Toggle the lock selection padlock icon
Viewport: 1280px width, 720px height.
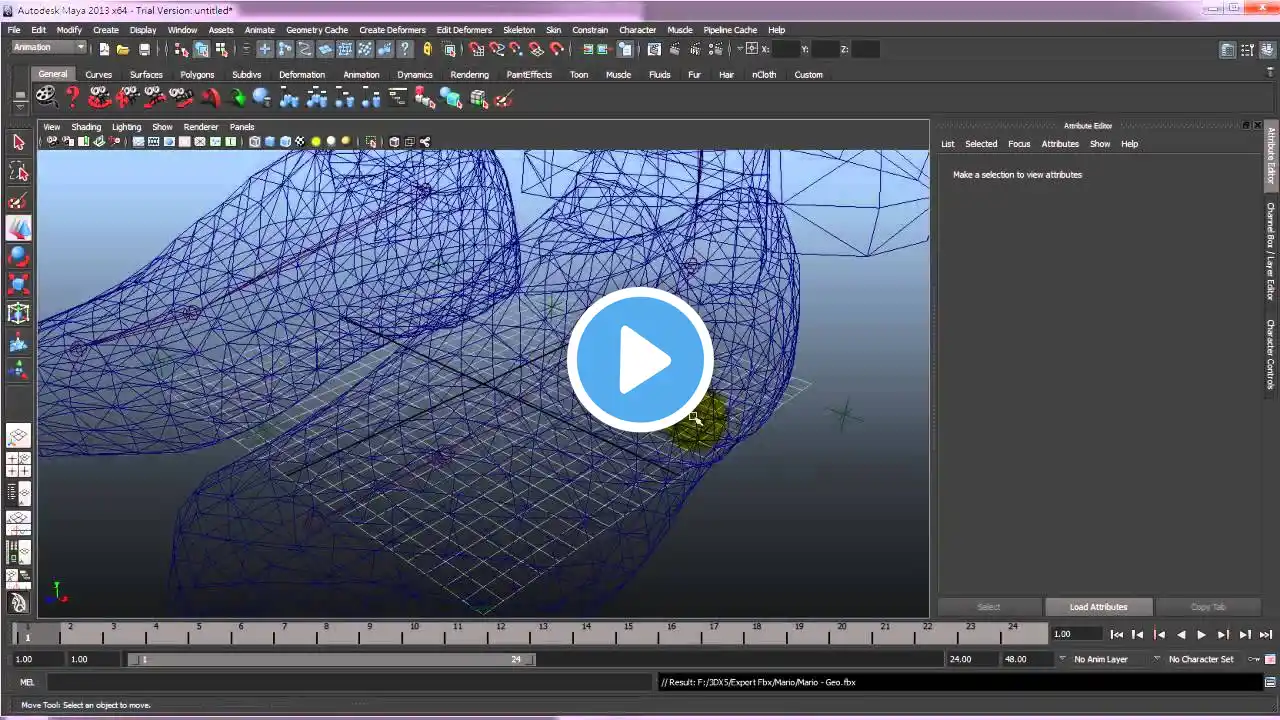[428, 49]
